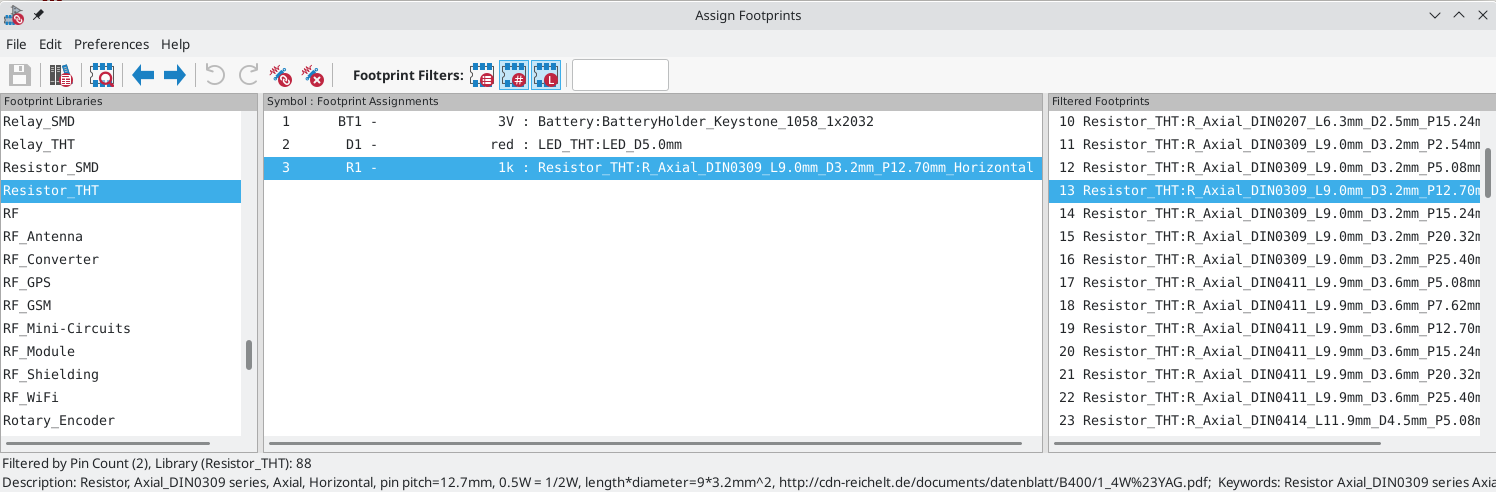Open the File menu
The height and width of the screenshot is (492, 1496).
click(16, 44)
